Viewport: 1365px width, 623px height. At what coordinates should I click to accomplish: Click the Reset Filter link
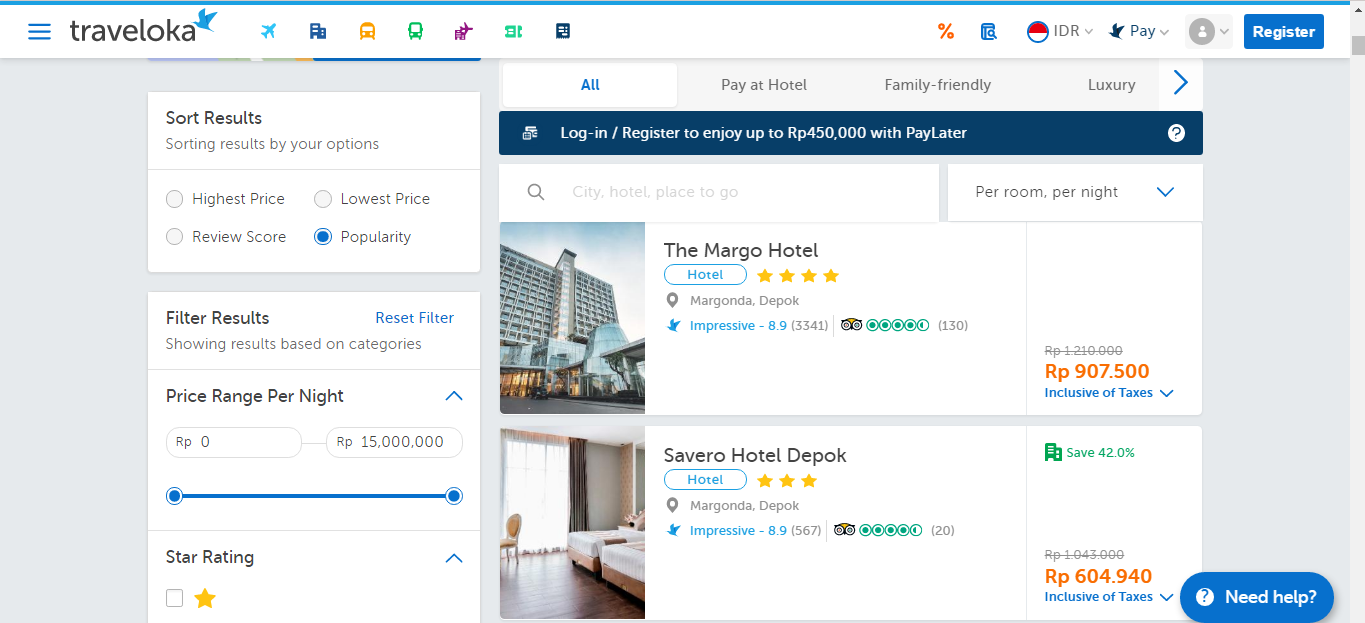[414, 318]
